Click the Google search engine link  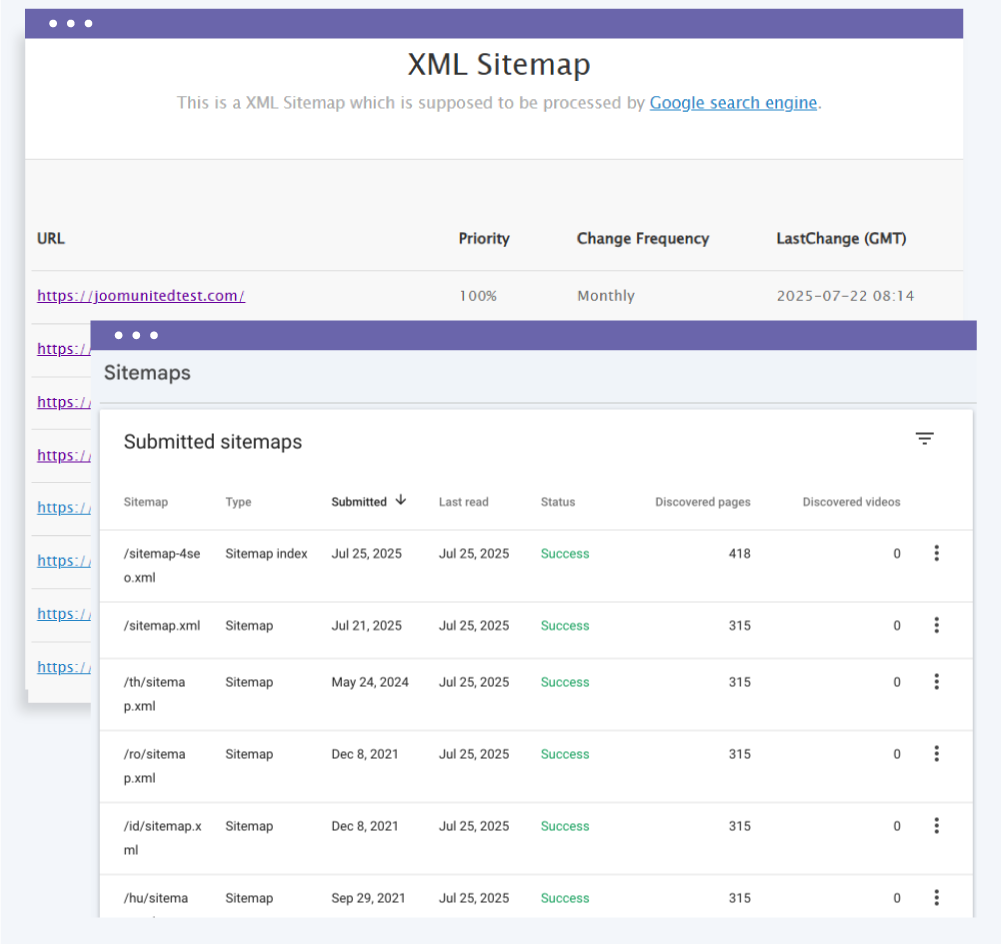(733, 102)
